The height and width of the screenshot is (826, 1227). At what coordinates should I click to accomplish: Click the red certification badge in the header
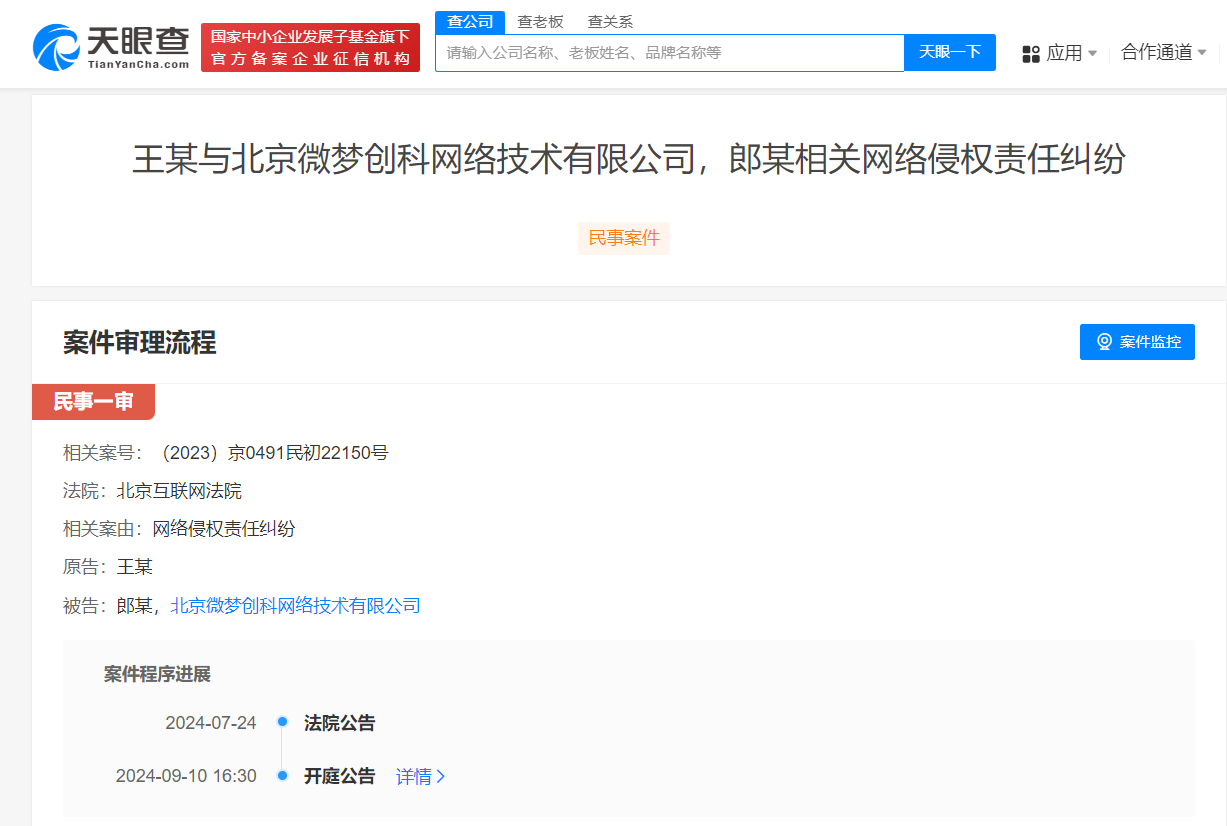[310, 46]
